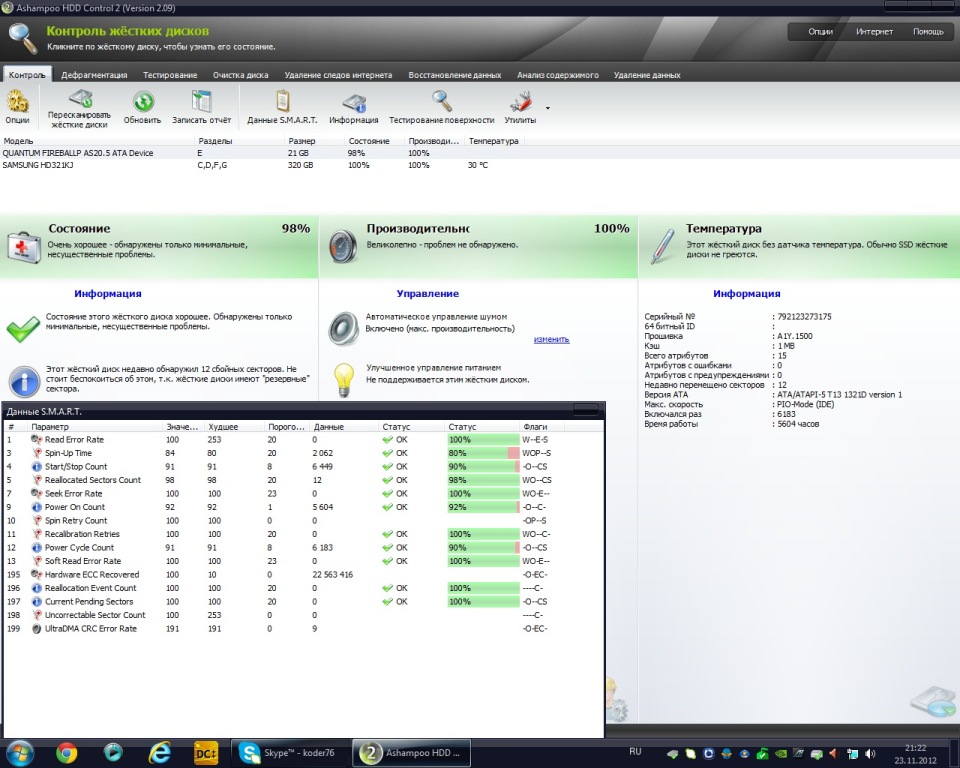The image size is (960, 768).
Task: Click the 98% Reallocated Sectors status bar
Action: 484,480
